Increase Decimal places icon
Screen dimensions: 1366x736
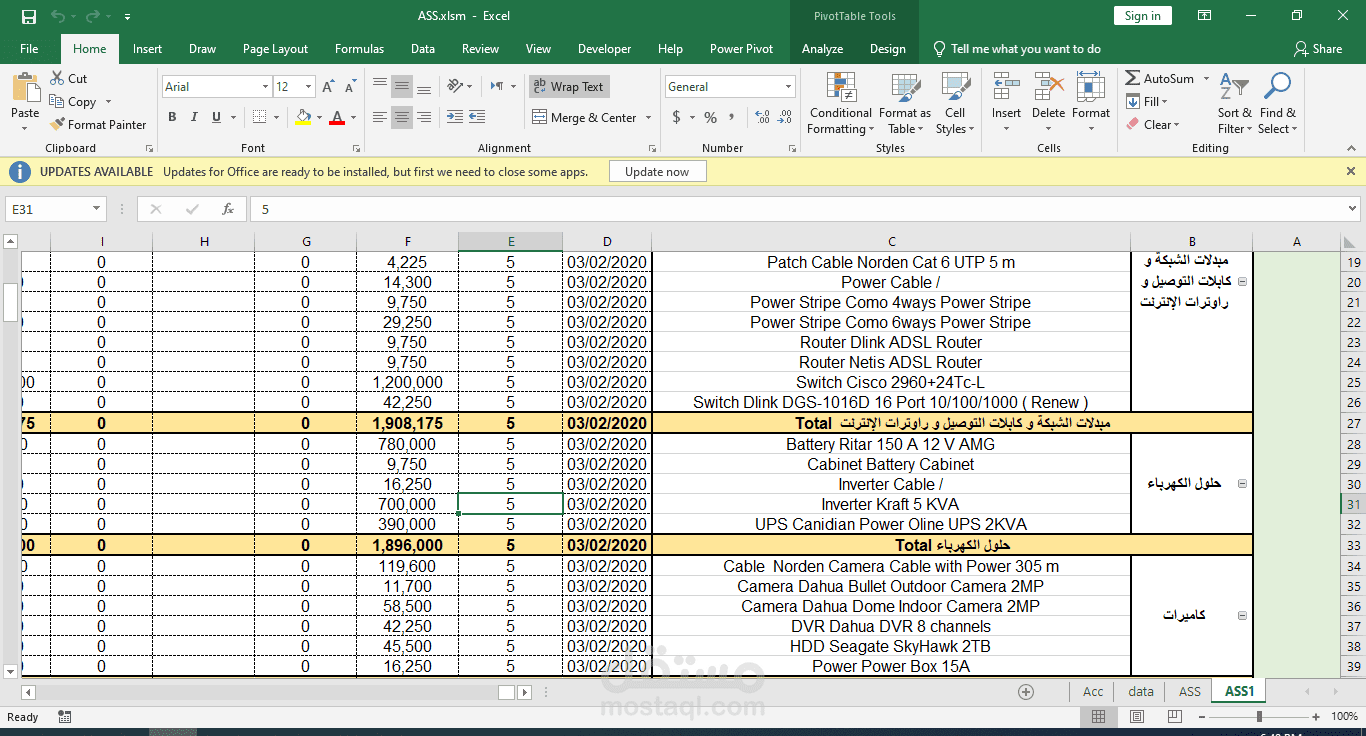[763, 117]
